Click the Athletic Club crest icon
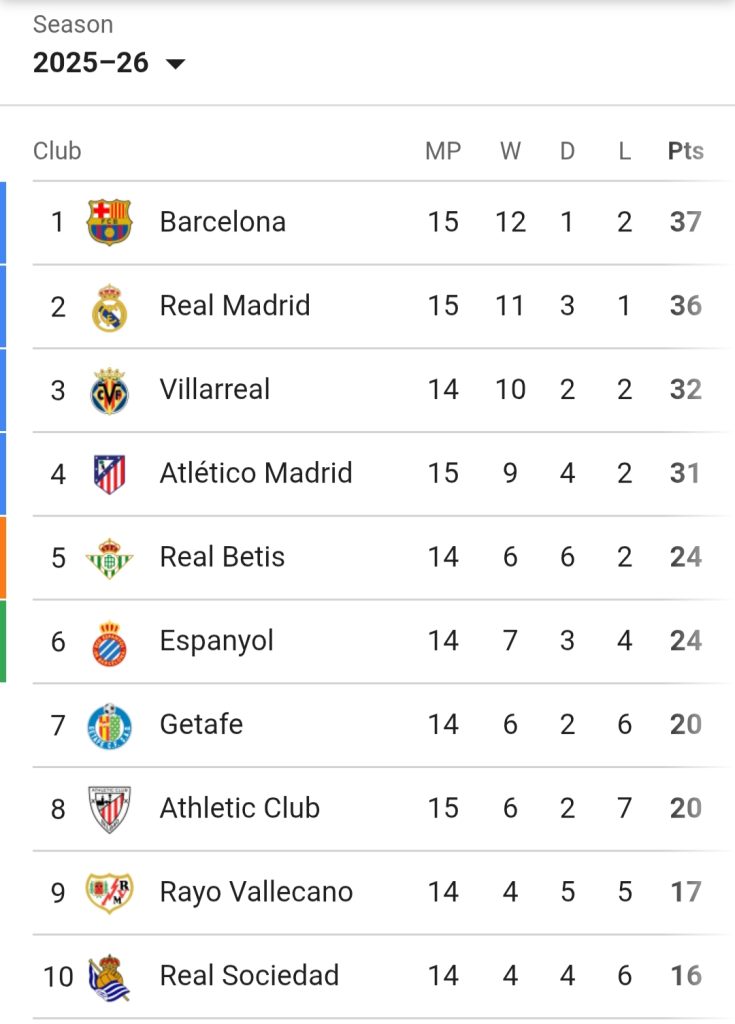 pyautogui.click(x=109, y=808)
